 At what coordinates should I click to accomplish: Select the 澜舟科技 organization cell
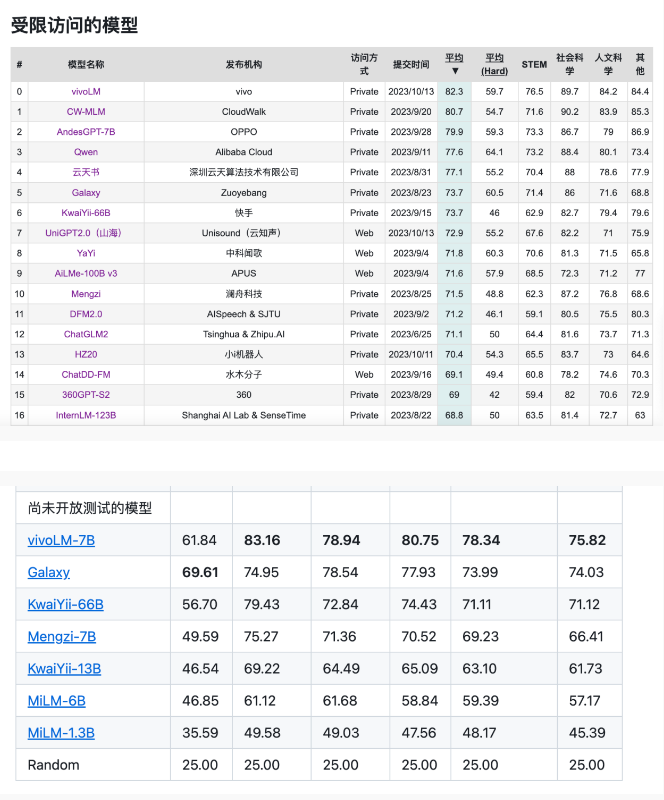click(244, 294)
